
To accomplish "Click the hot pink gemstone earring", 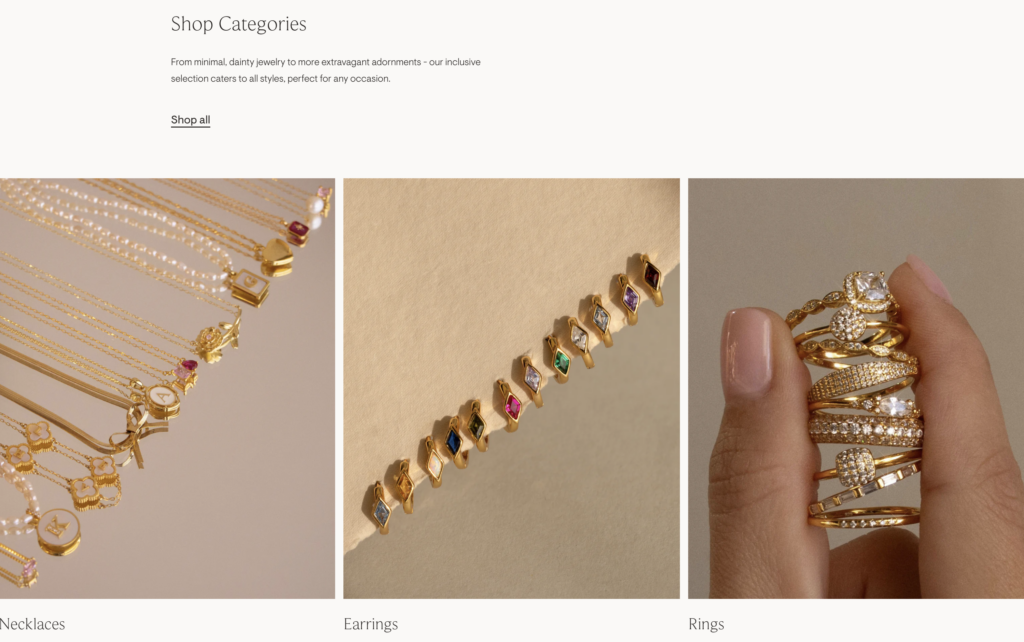I will point(511,406).
